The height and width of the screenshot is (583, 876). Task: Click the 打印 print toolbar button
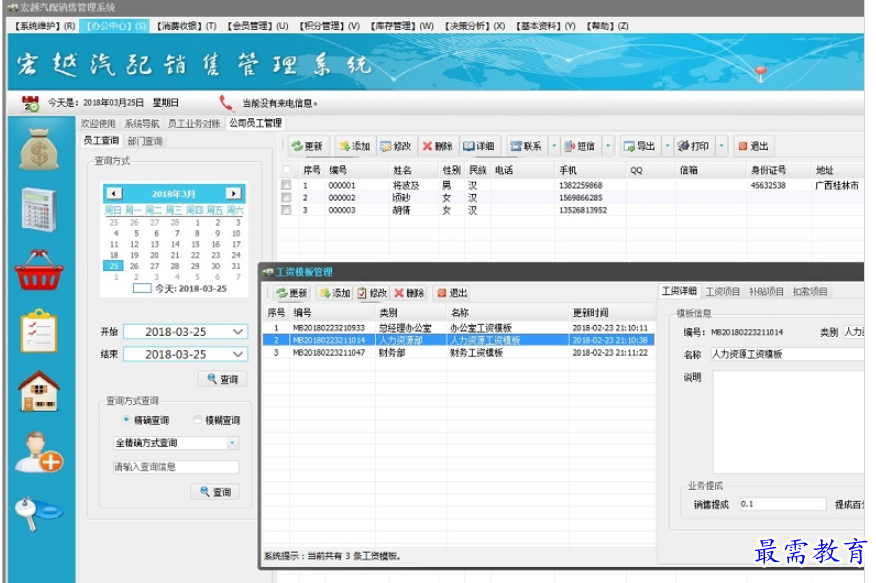693,146
